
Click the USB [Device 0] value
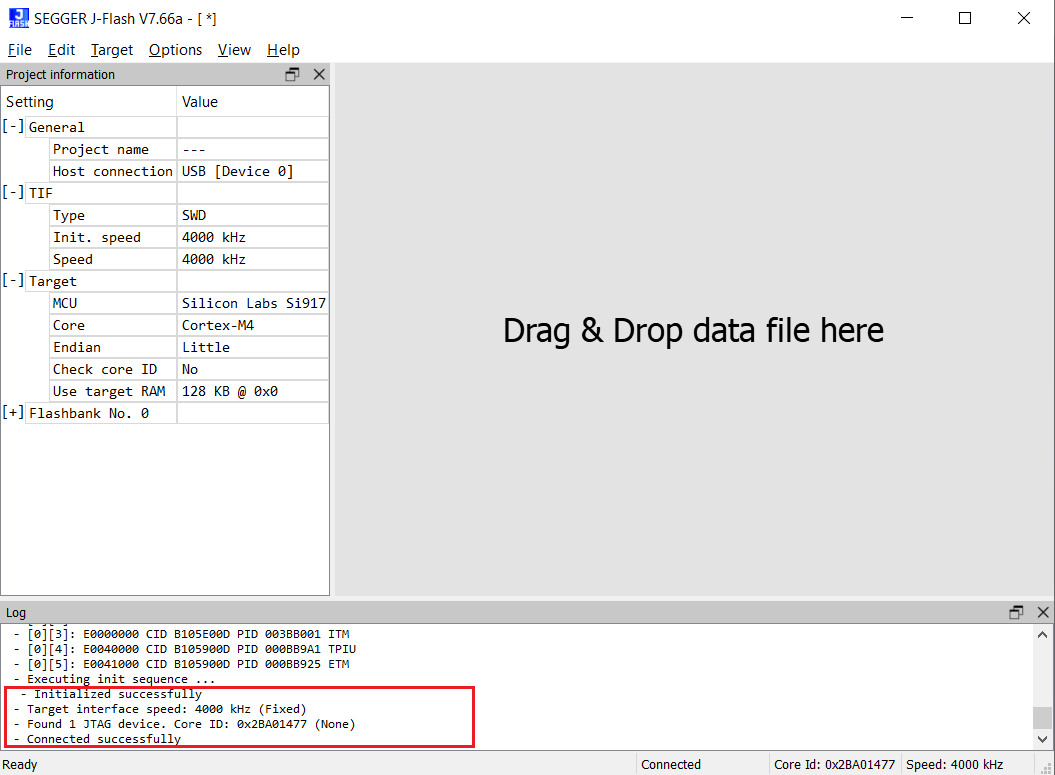[x=238, y=172]
